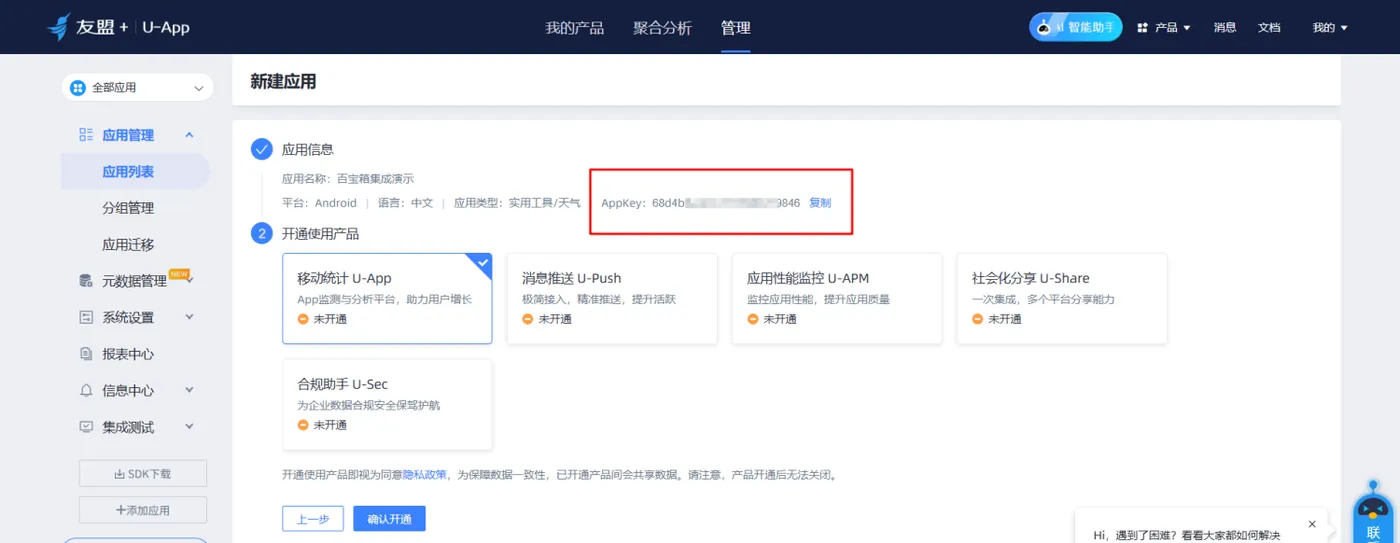Open 我的产品 tab
This screenshot has height=543, width=1400.
click(574, 28)
